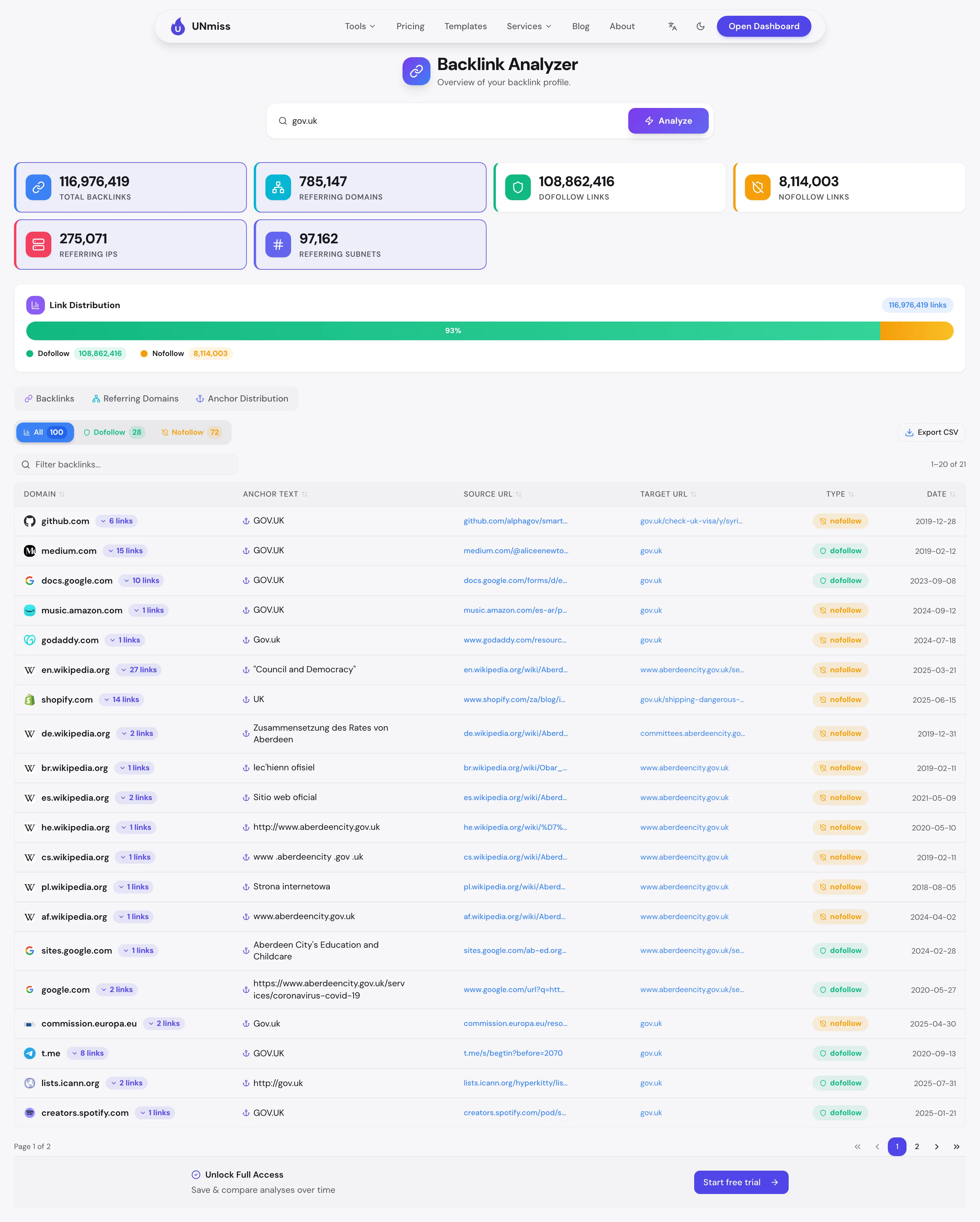Click the docs.google.com favicon

[29, 580]
